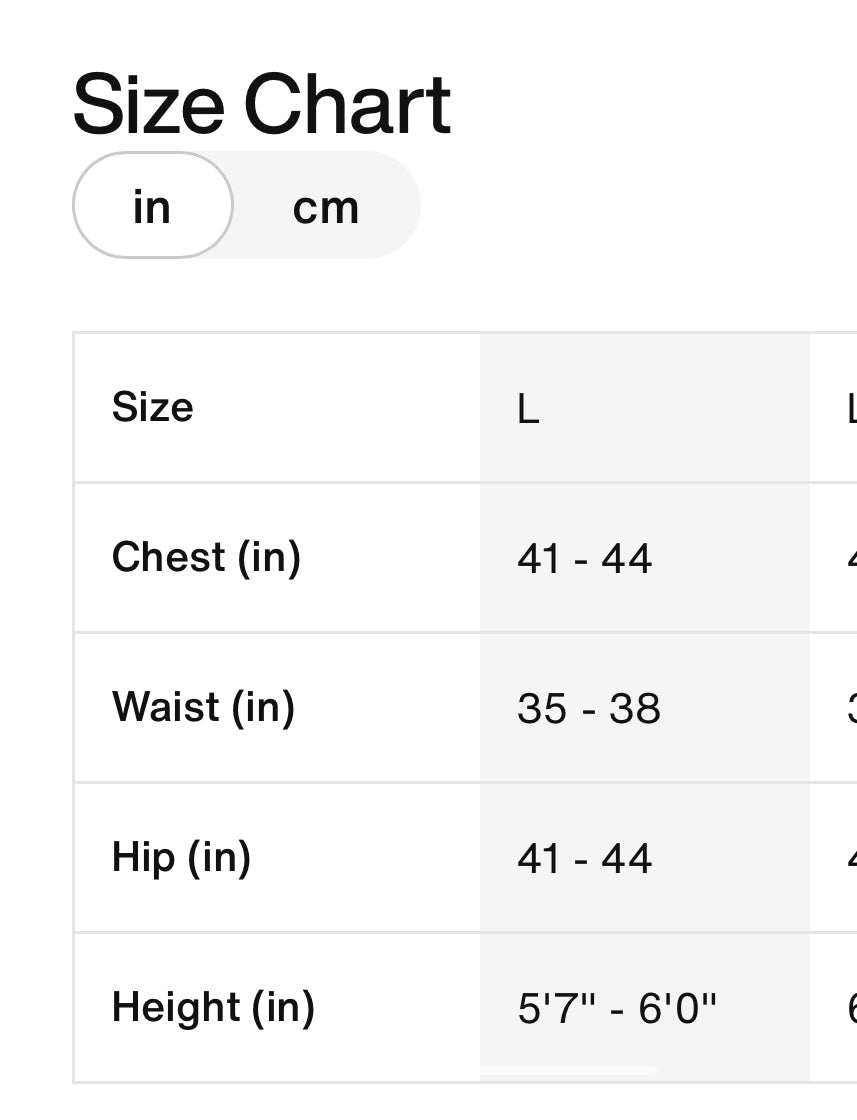Click the empty toggle track right of 'cm'
857x1120 pixels.
(x=393, y=207)
